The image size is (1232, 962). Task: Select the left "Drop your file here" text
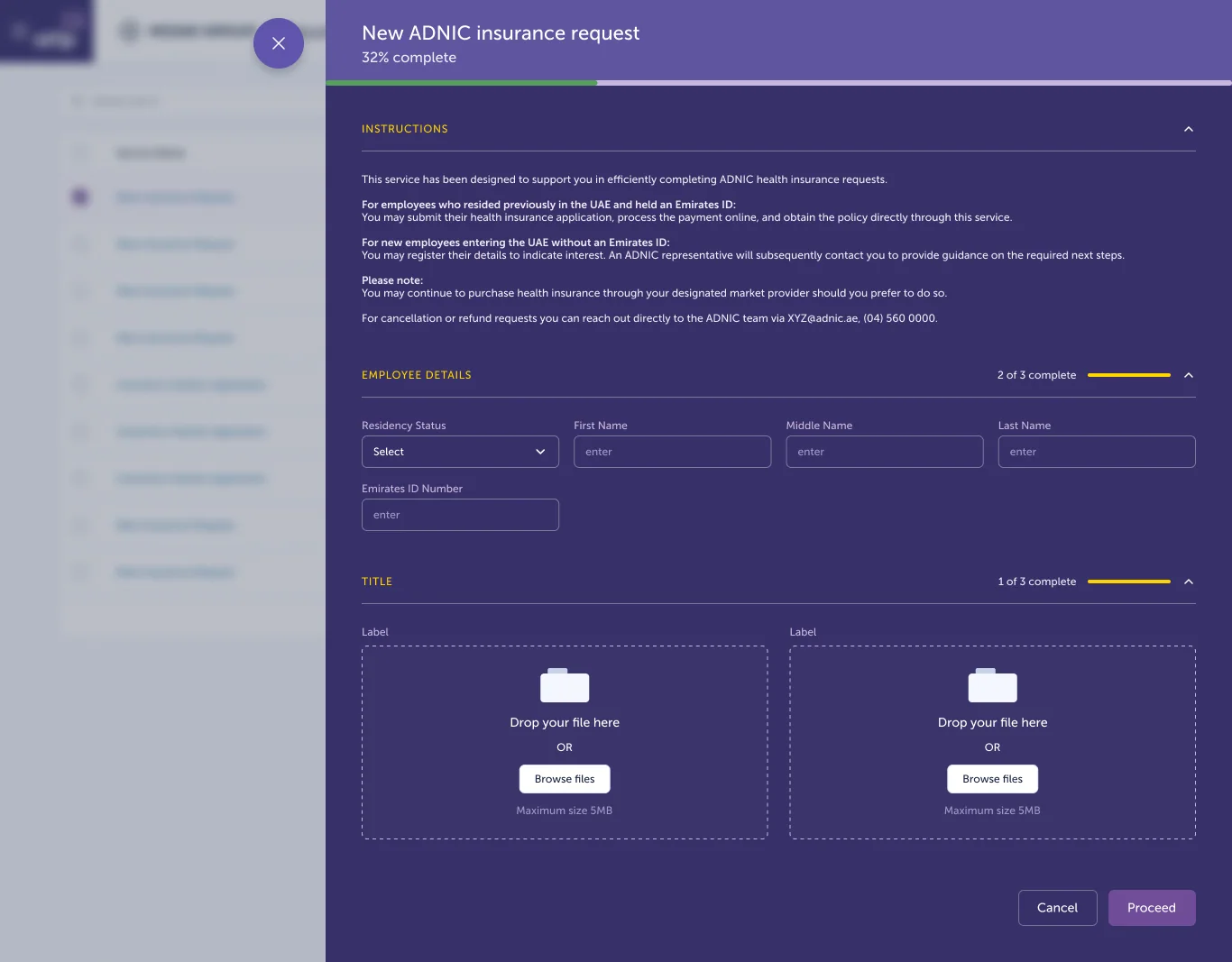[565, 722]
